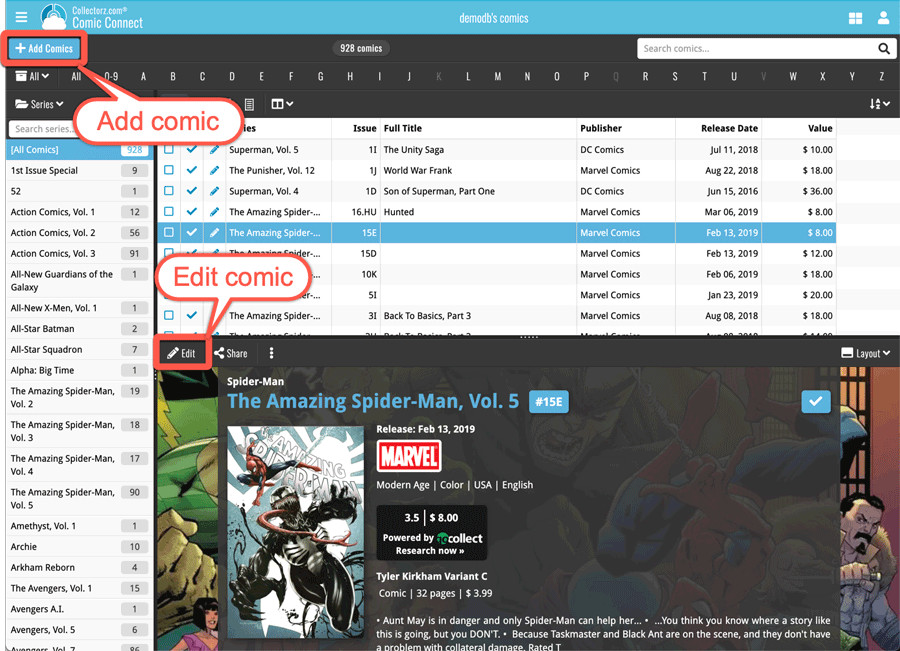Click the 928 comics count badge

pyautogui.click(x=361, y=48)
